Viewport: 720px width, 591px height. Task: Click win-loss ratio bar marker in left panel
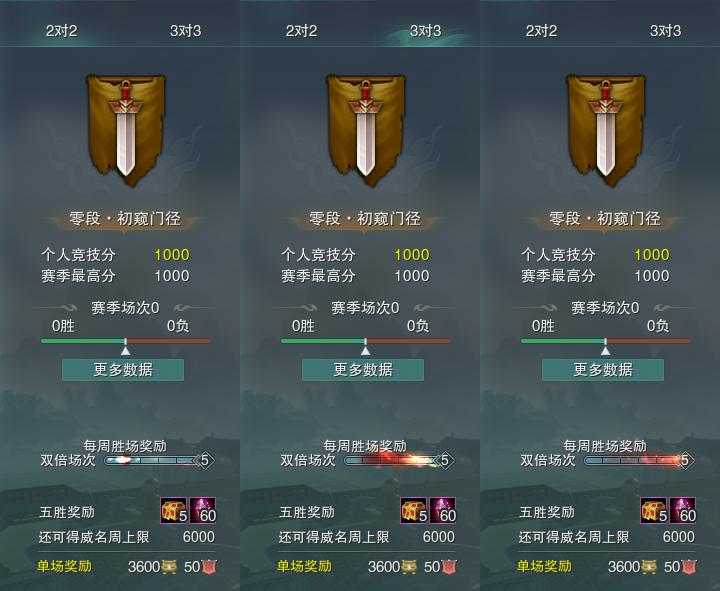(x=125, y=347)
